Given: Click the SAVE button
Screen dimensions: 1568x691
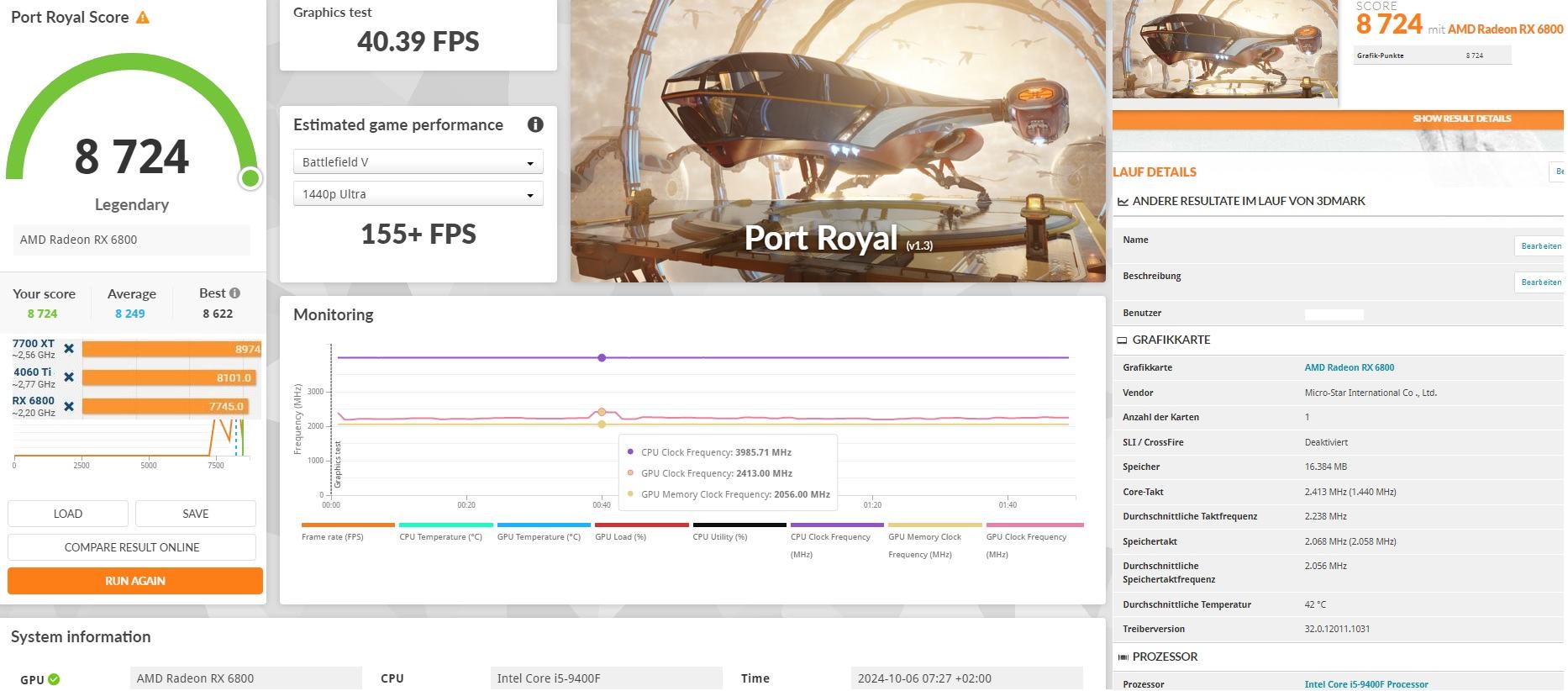Looking at the screenshot, I should 196,514.
